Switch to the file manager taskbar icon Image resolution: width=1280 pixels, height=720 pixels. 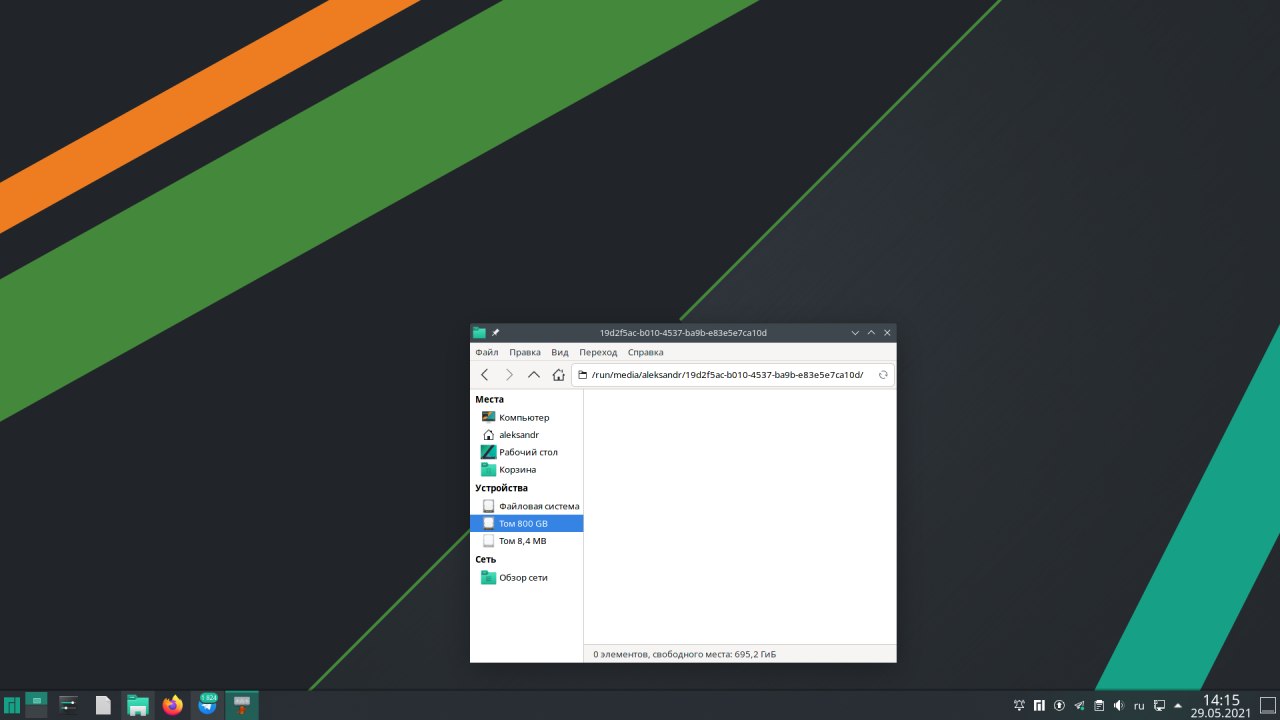pos(138,705)
